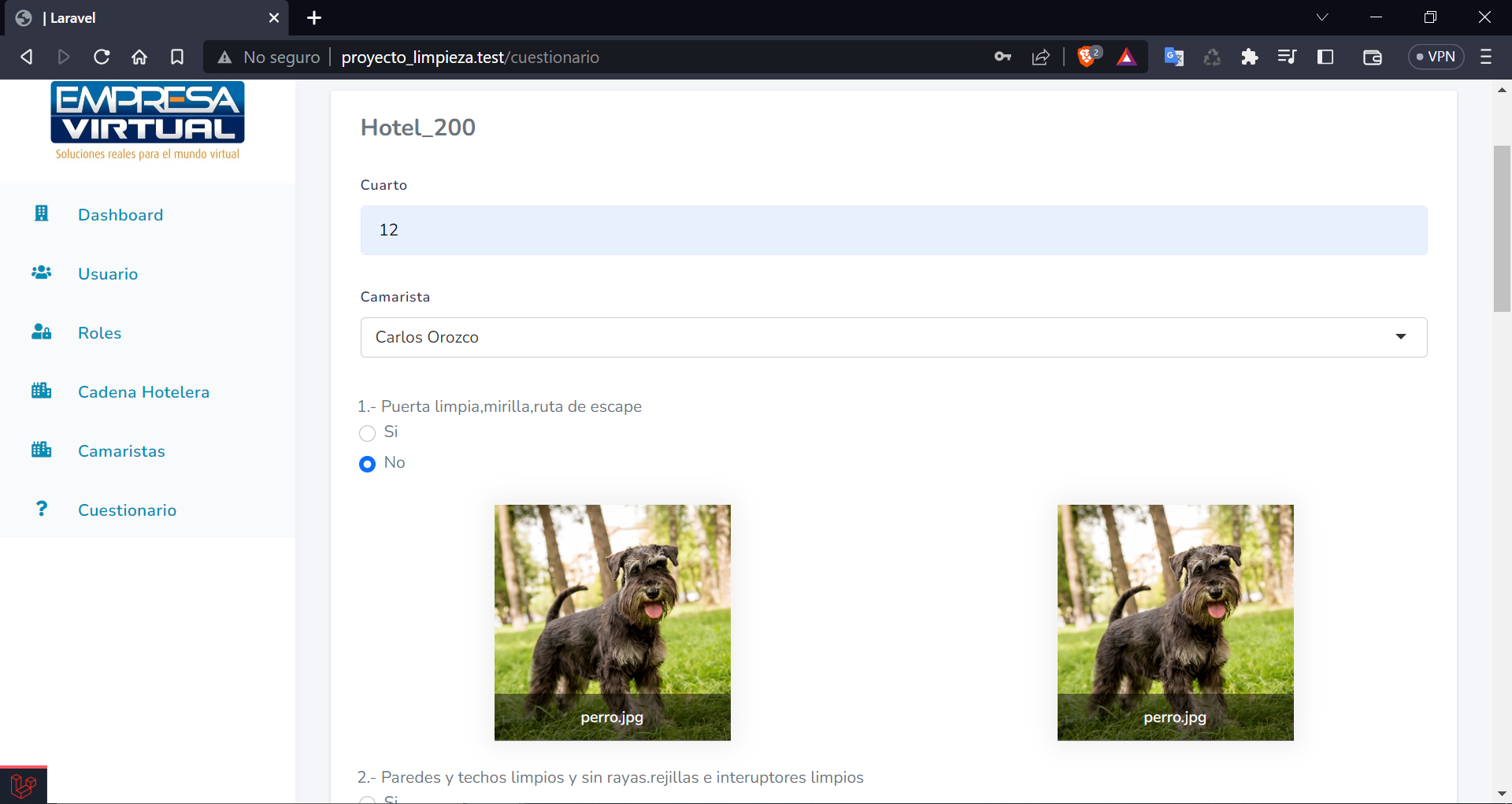The height and width of the screenshot is (804, 1512).
Task: Open the tab search dropdown arrow
Action: [1322, 17]
